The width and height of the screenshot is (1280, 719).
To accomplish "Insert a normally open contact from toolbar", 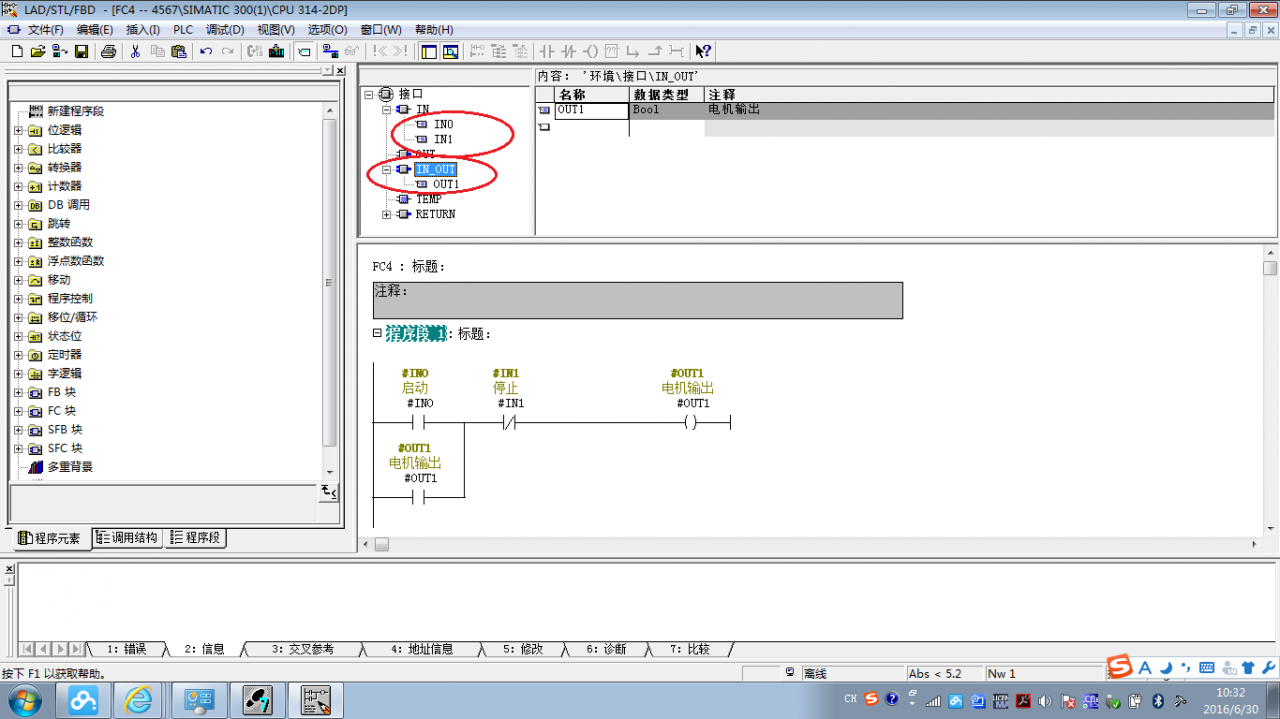I will click(x=547, y=51).
